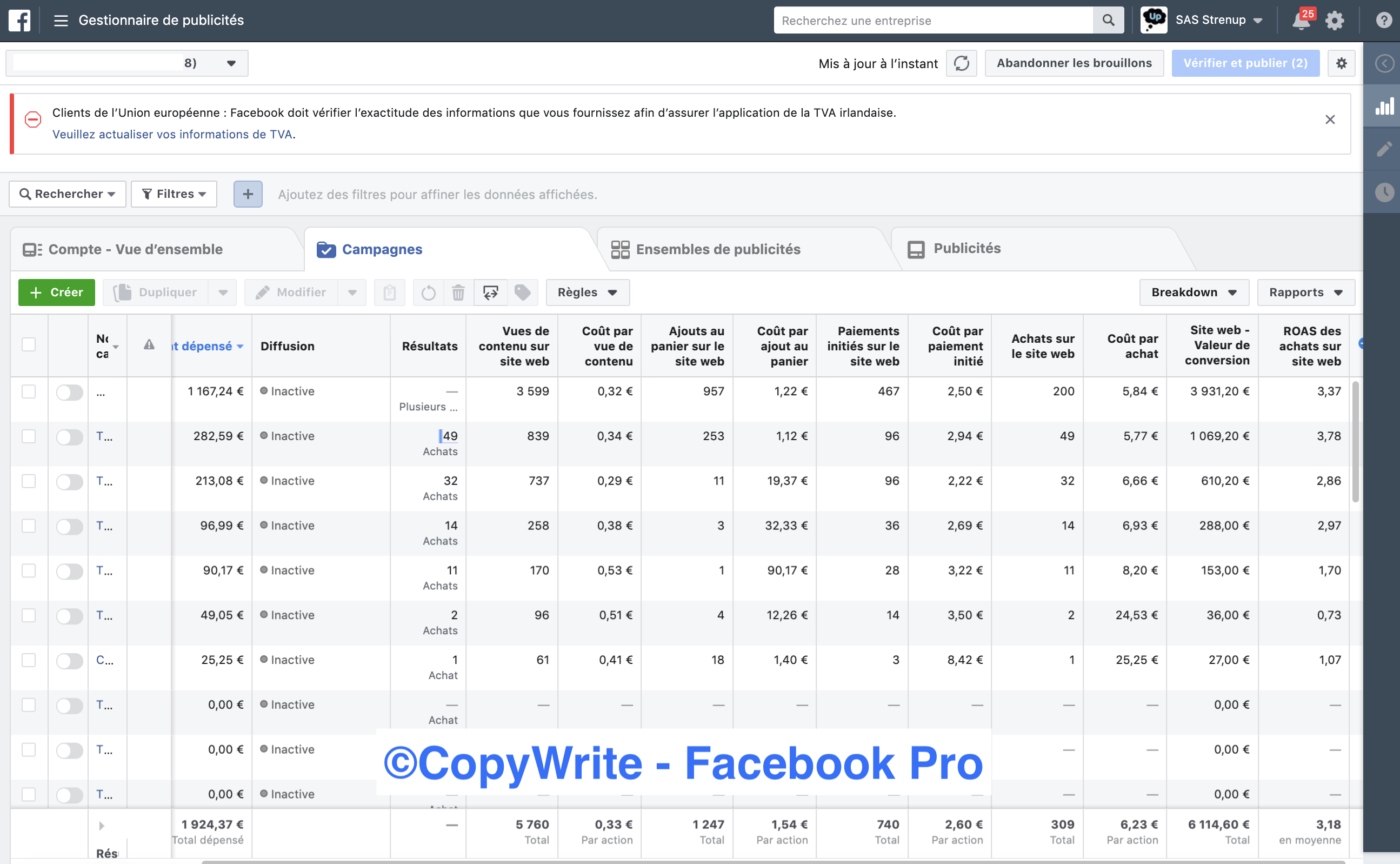Open the Veuillez actualiser vos informations de TVA link
Screen dimensions: 1400x864
pos(172,134)
